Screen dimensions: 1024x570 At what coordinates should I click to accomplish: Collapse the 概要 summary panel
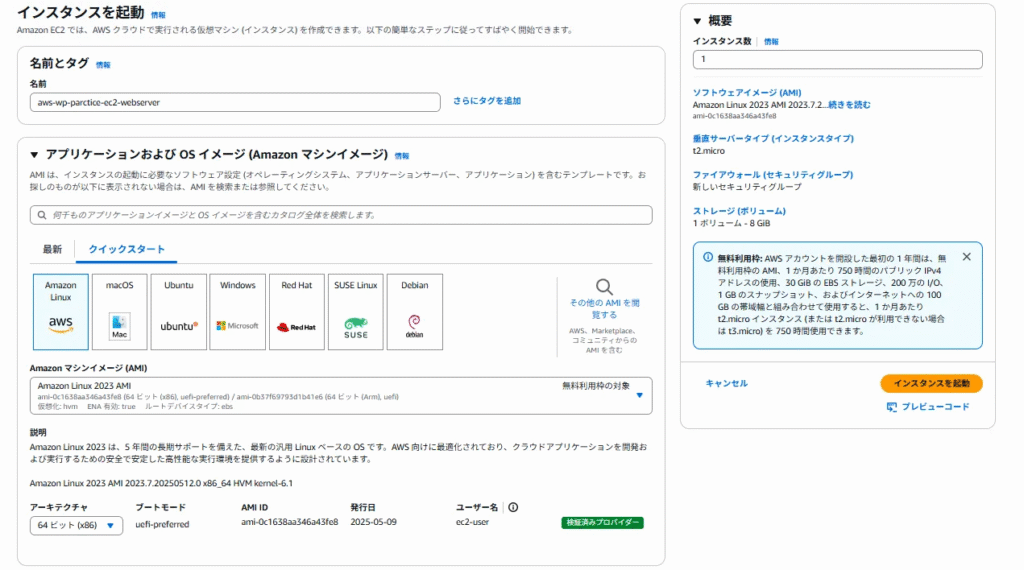click(x=697, y=21)
